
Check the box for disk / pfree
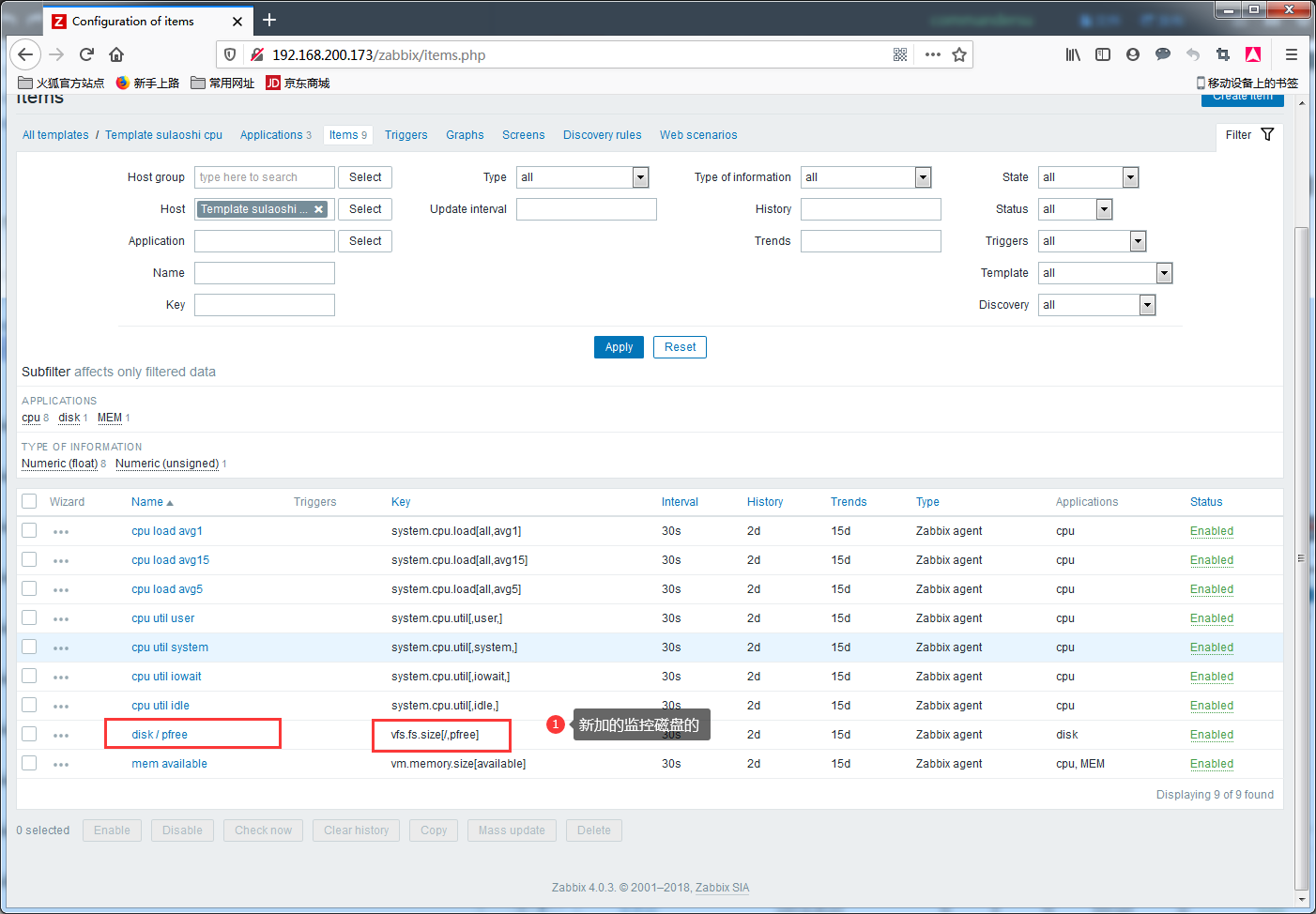(29, 734)
